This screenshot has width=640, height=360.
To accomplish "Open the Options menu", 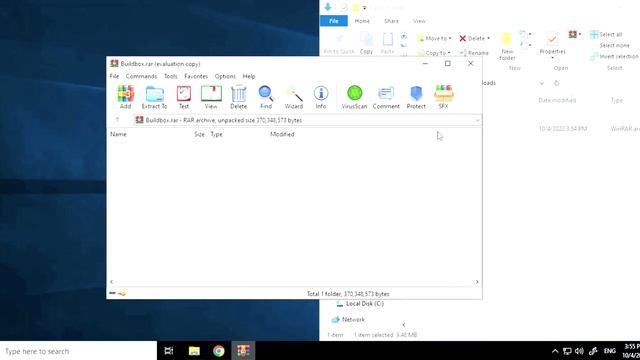I will pyautogui.click(x=225, y=76).
